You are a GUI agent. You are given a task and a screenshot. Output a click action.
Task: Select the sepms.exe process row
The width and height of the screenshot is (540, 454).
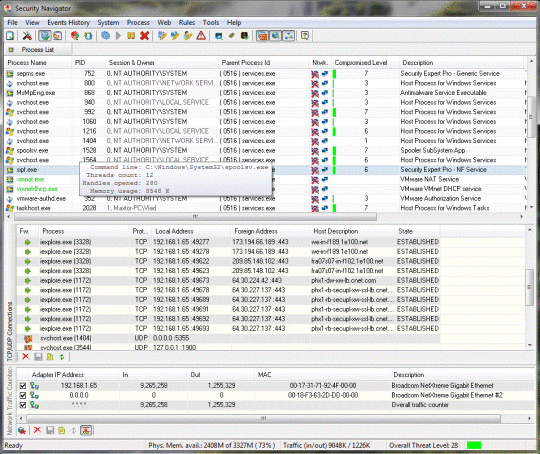tap(265, 73)
